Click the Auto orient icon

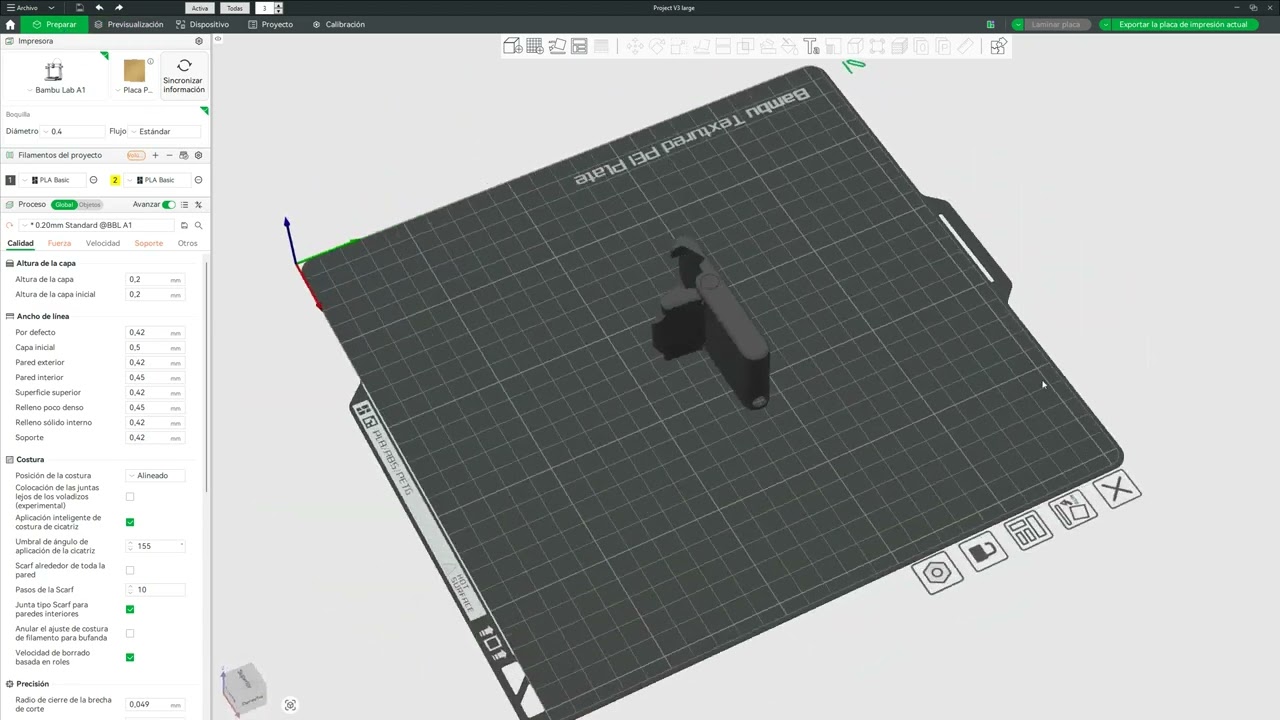tap(557, 46)
